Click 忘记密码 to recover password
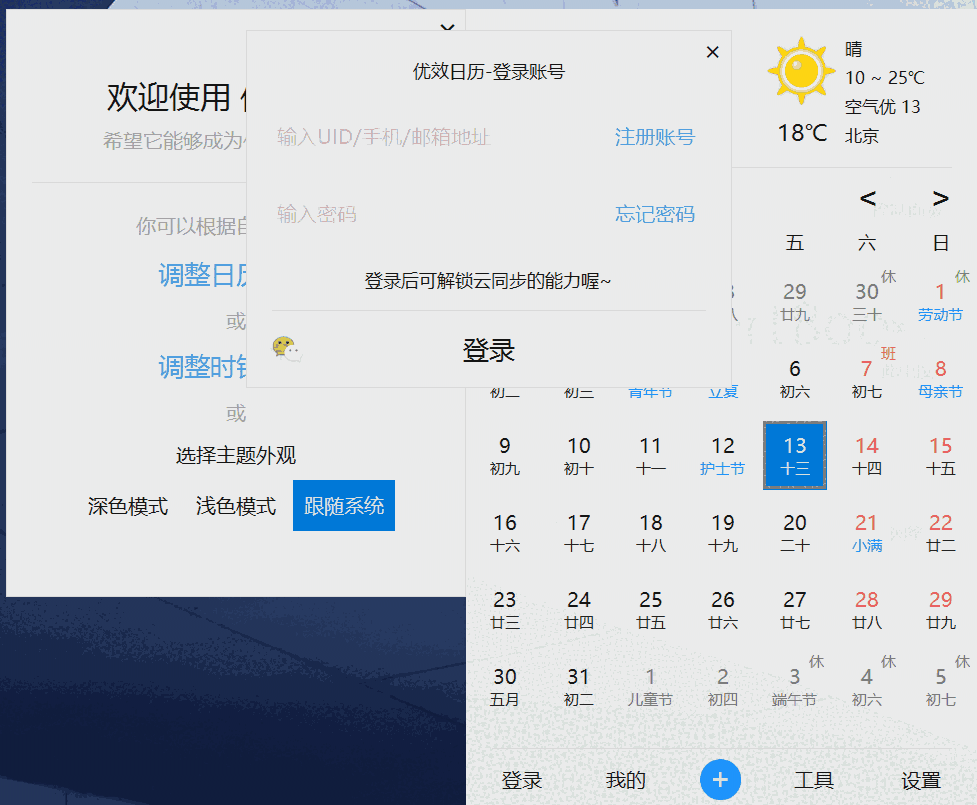This screenshot has height=805, width=977. pos(654,214)
